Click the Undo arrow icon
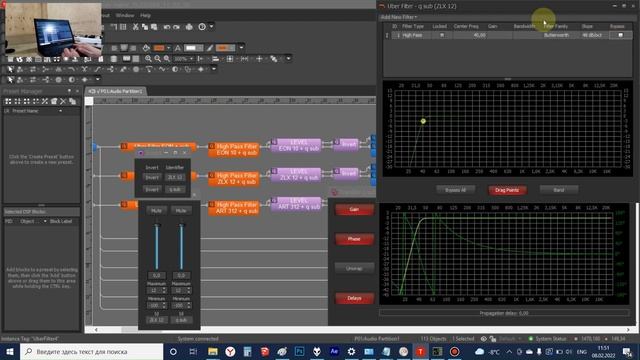The width and height of the screenshot is (640, 360). 167,27
